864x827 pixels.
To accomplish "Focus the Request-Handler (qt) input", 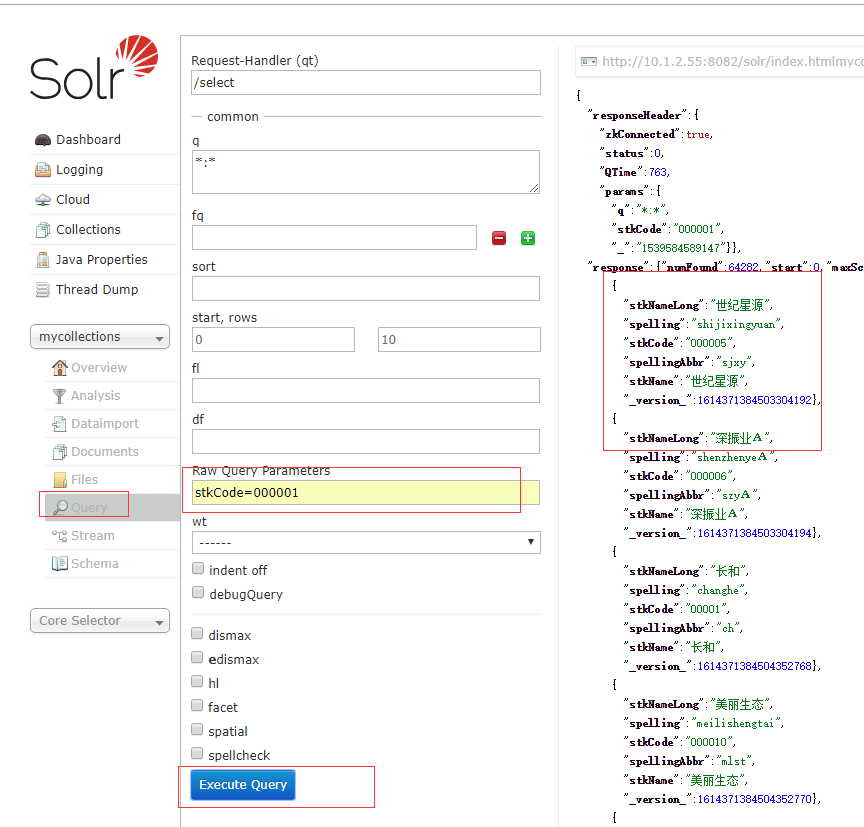I will [x=366, y=83].
